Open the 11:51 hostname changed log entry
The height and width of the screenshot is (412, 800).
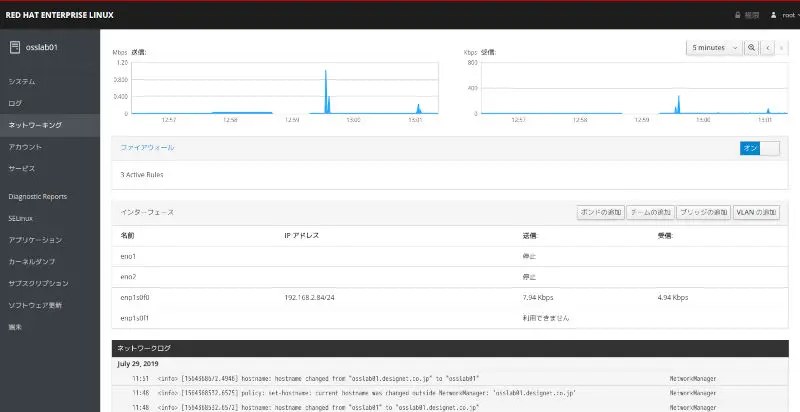pos(449,379)
